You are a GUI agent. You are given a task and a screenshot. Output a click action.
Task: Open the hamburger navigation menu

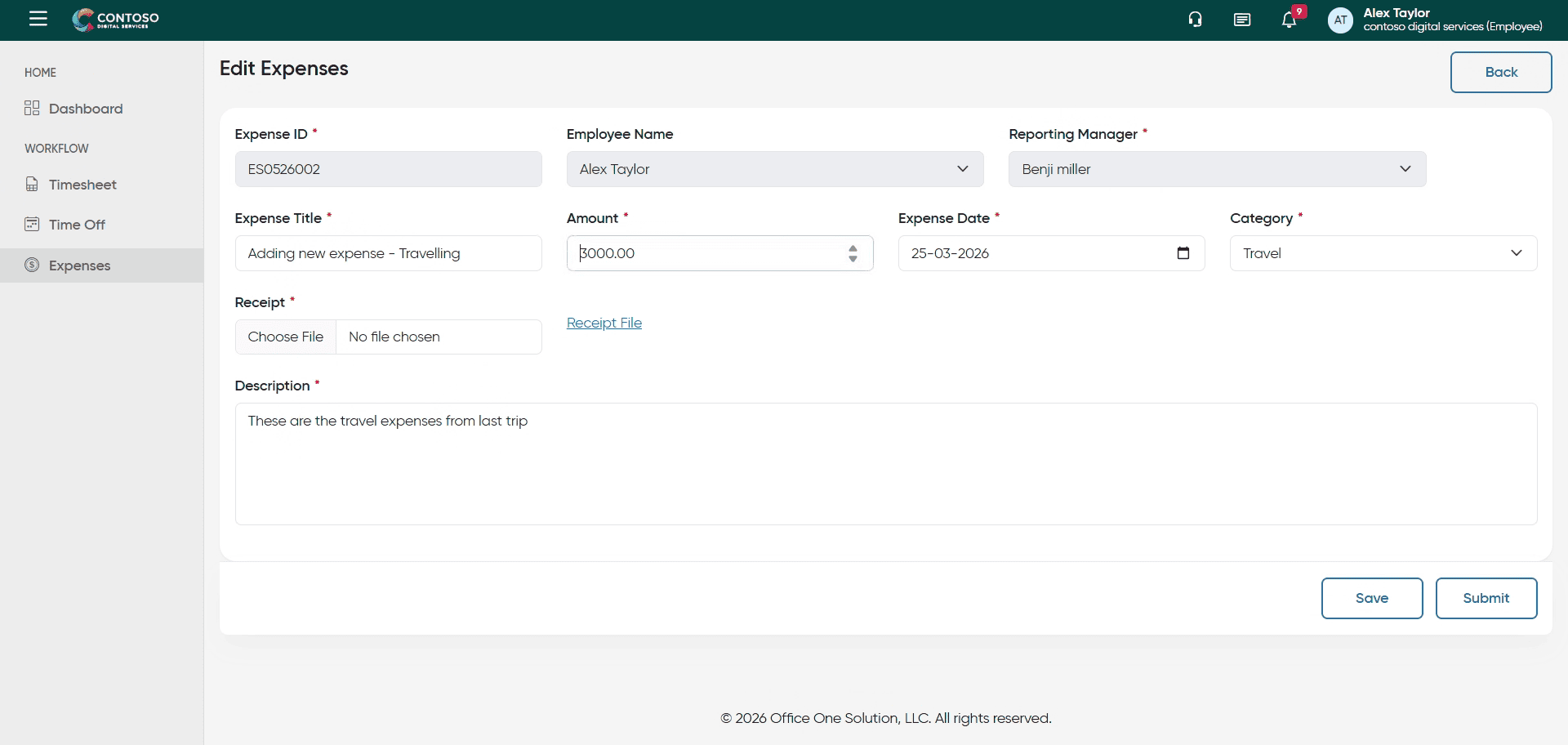click(38, 19)
